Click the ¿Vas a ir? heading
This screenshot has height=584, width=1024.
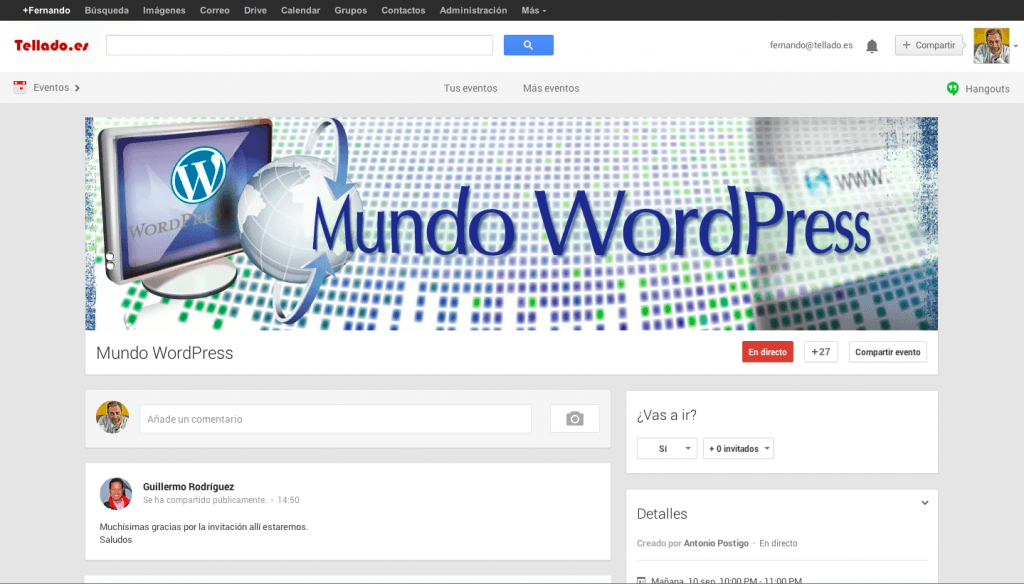tap(667, 415)
